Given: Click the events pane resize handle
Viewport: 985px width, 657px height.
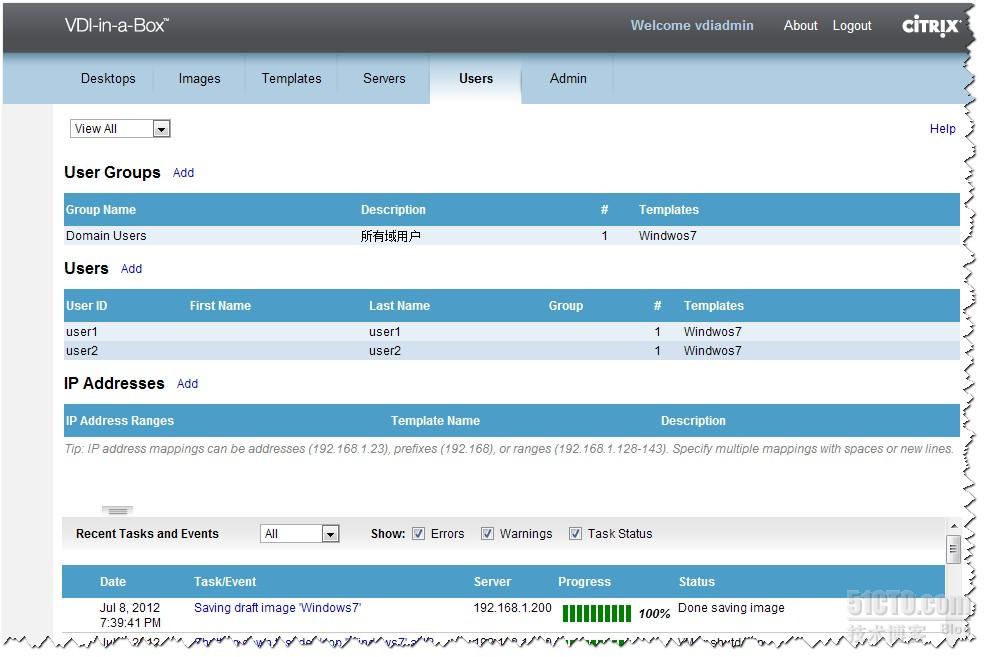Looking at the screenshot, I should pos(117,511).
